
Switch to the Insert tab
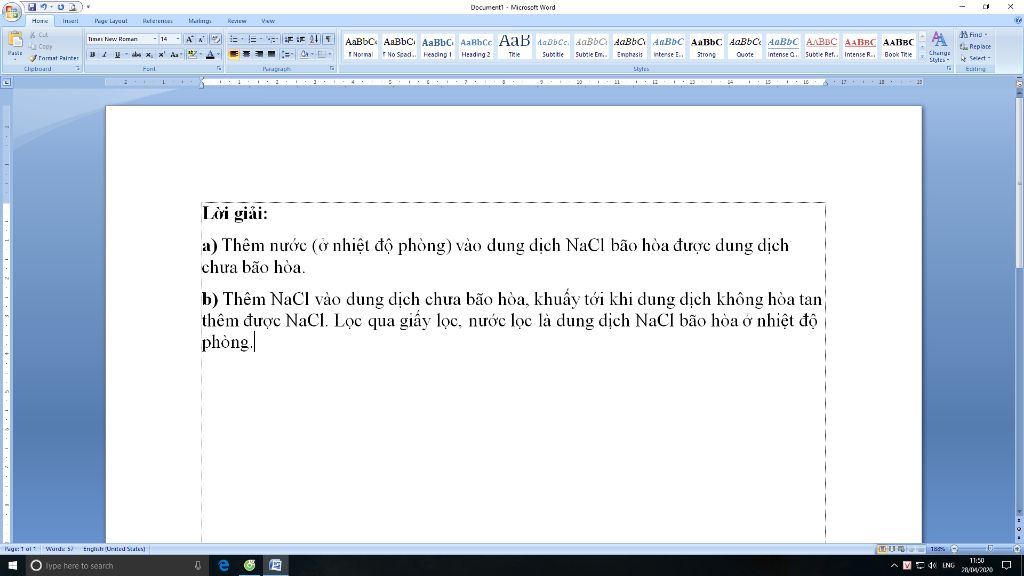tap(71, 21)
